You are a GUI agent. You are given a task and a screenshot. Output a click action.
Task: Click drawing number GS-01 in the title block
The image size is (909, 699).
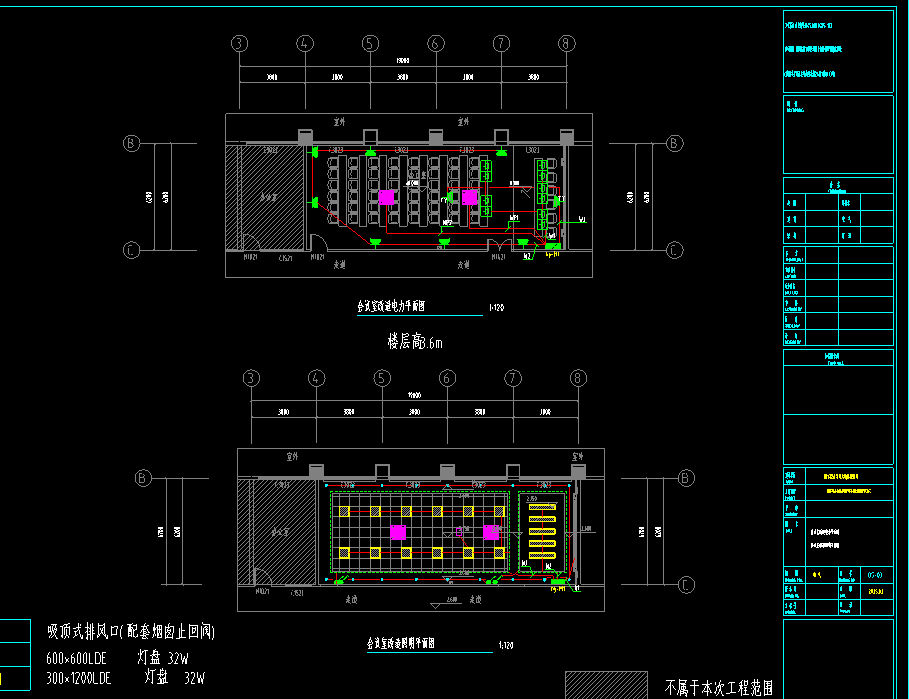coord(875,575)
